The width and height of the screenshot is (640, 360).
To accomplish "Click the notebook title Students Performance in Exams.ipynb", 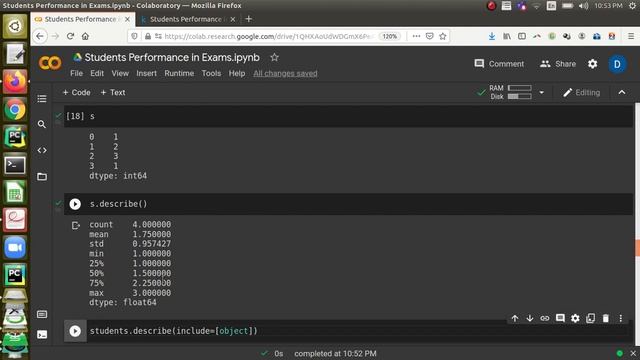I will pyautogui.click(x=172, y=58).
